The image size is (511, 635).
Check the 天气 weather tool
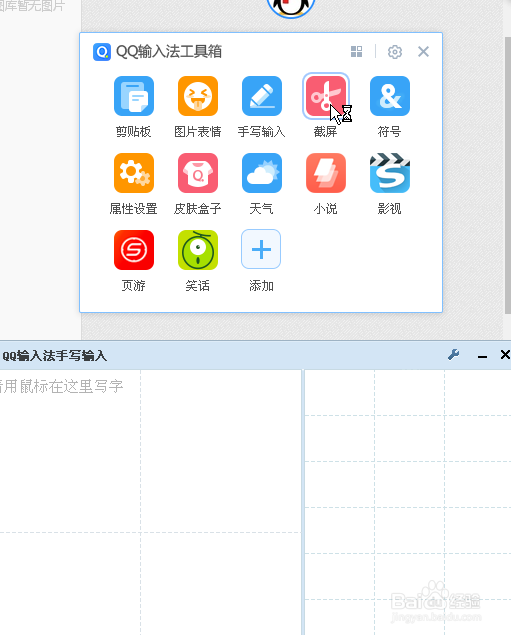tap(262, 173)
